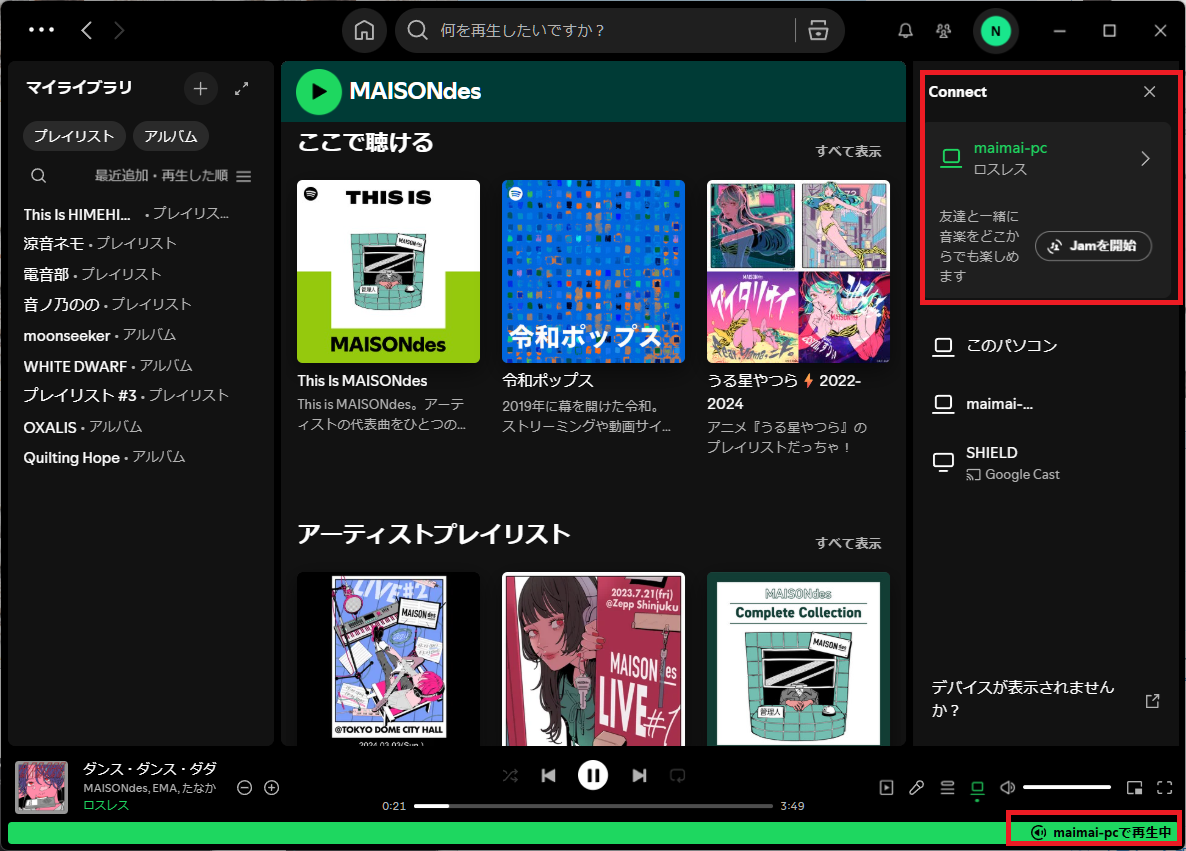Open the うる星やつら 2022-2024 cover
This screenshot has height=851, width=1186.
pos(799,272)
